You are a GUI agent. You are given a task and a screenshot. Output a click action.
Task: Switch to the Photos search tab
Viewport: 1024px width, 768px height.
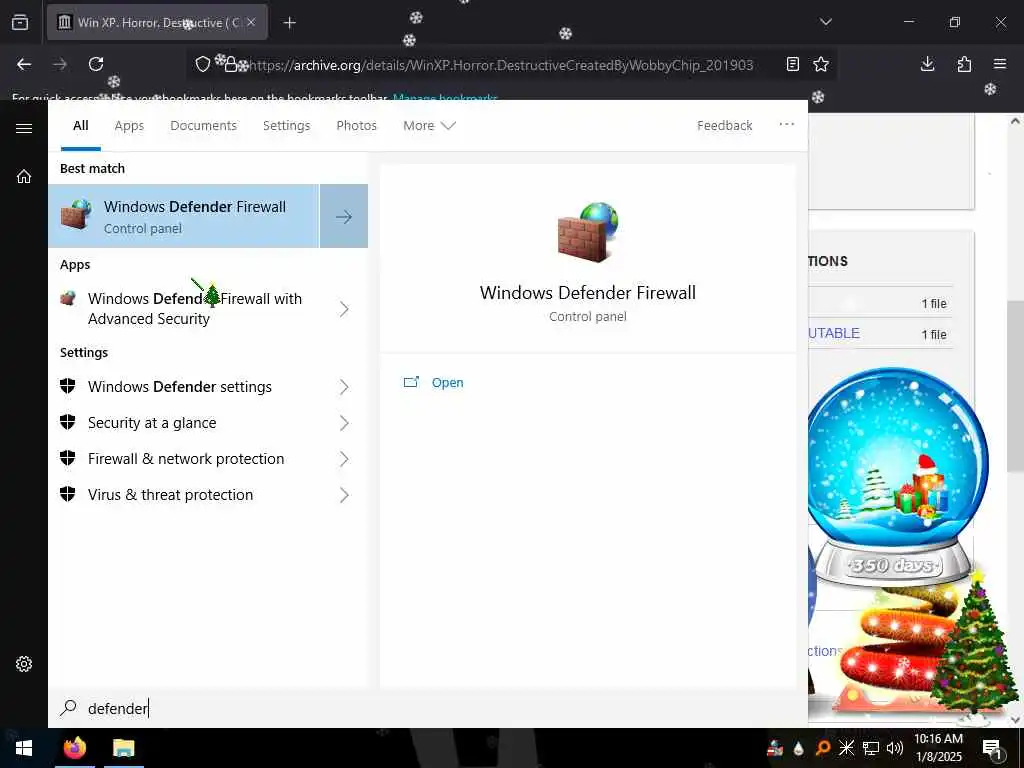(356, 125)
